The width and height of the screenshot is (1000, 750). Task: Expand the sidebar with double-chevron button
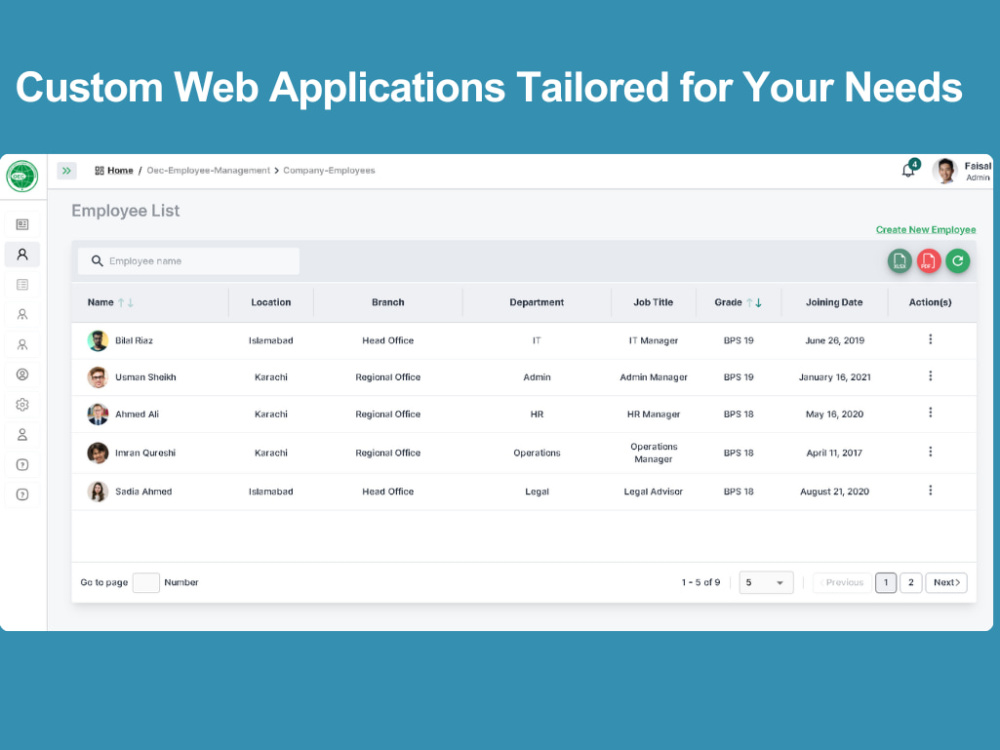67,171
